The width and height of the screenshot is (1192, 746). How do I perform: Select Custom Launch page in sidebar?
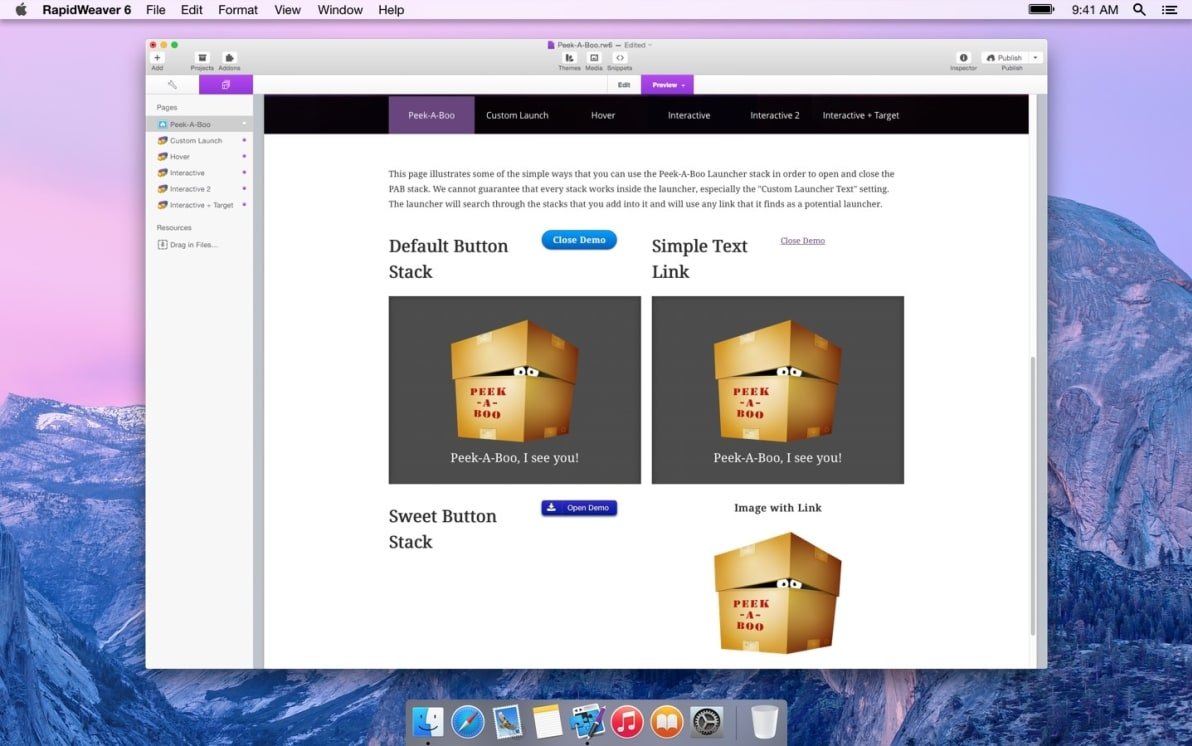196,141
